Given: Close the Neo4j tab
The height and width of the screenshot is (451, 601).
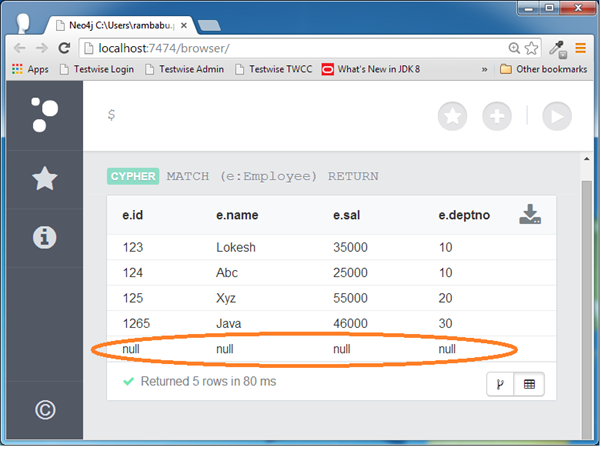Looking at the screenshot, I should (184, 26).
